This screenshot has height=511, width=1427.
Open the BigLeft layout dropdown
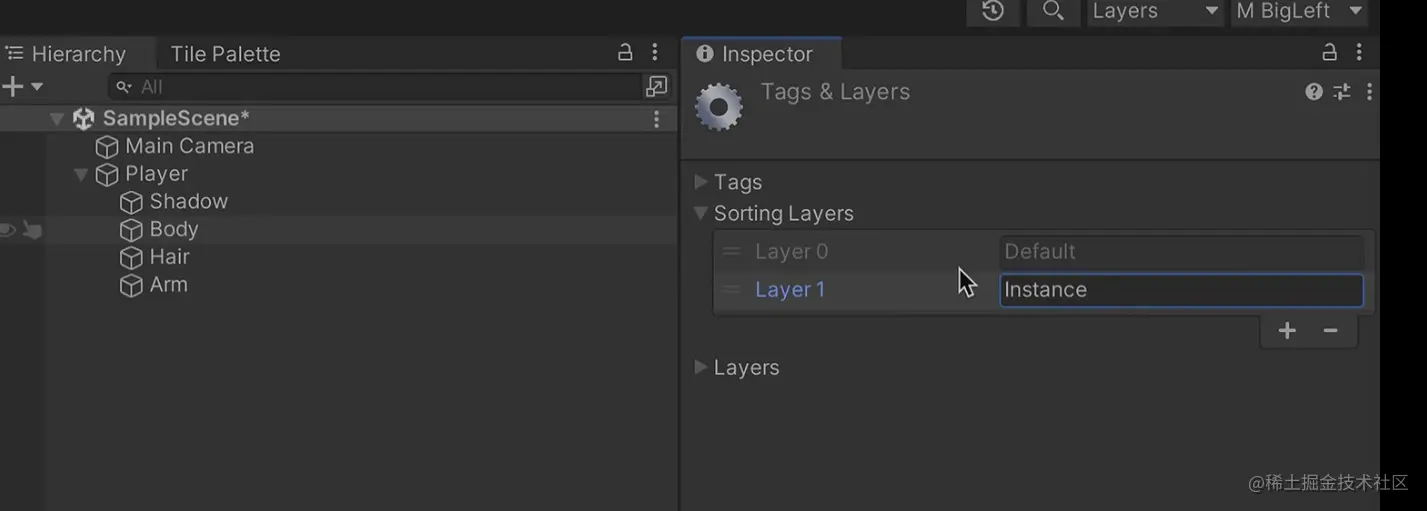tap(1299, 11)
